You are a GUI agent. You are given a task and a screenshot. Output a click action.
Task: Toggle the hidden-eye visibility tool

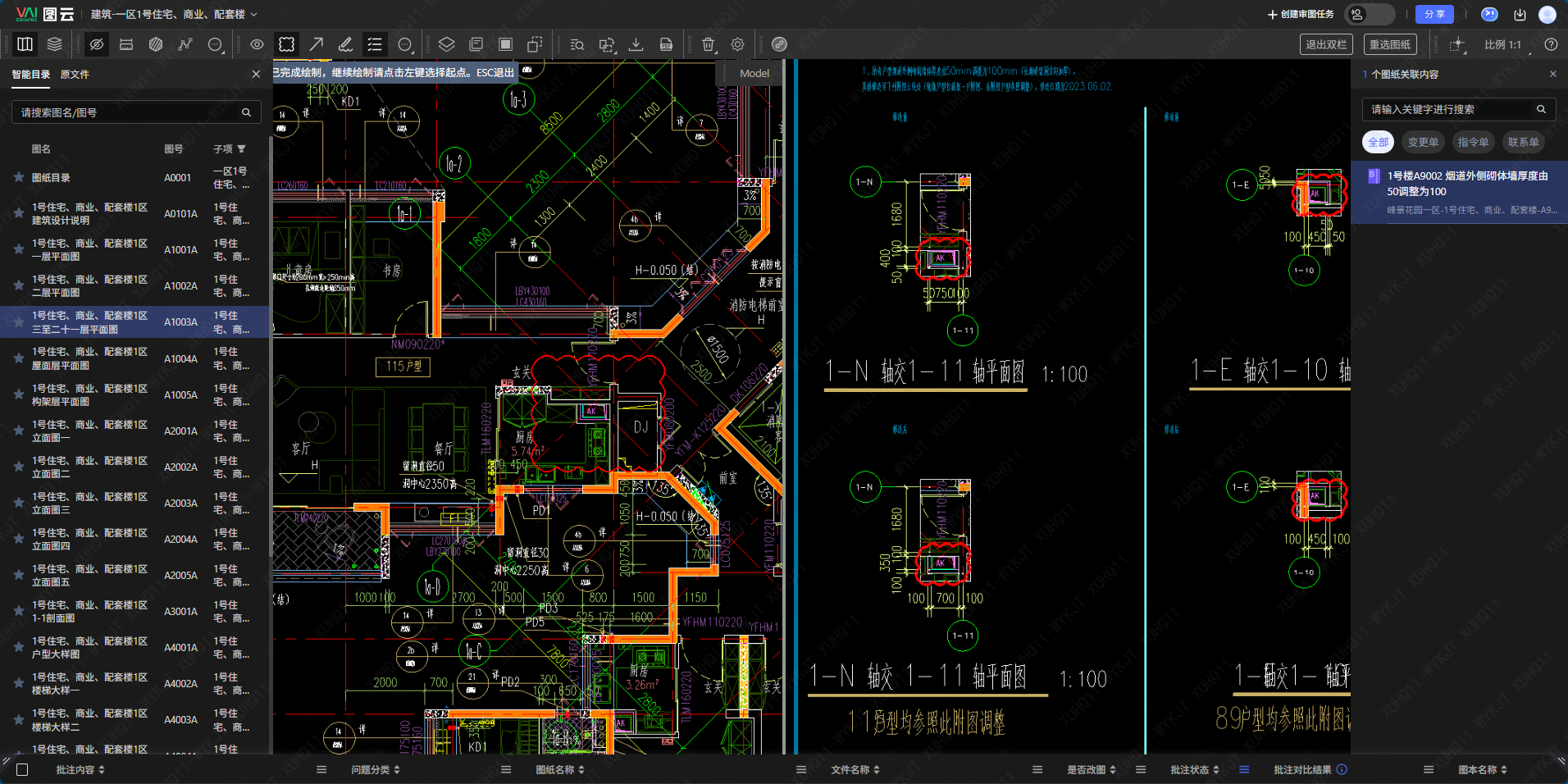(97, 44)
